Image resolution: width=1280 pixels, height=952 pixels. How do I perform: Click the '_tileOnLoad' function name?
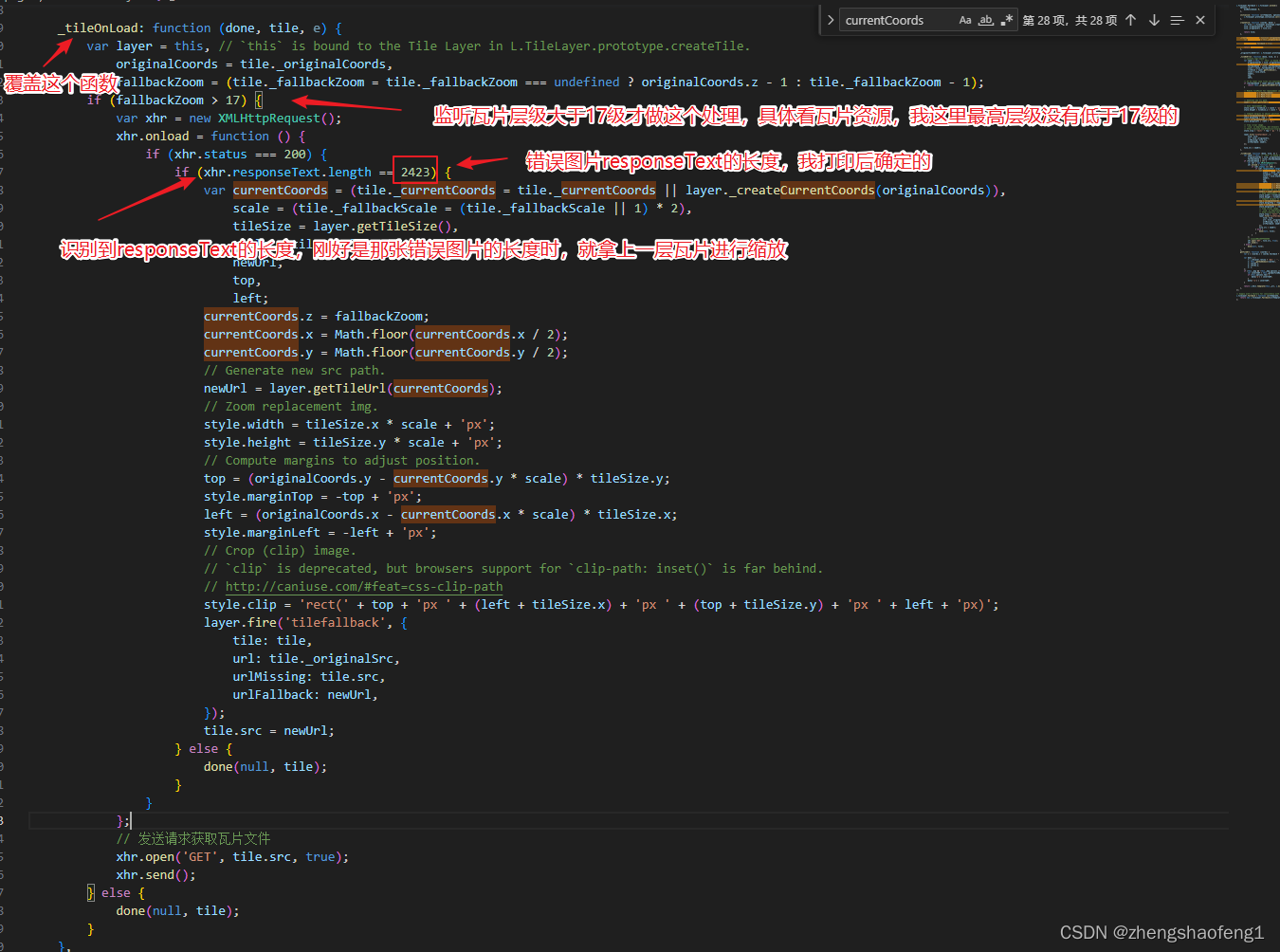[98, 28]
